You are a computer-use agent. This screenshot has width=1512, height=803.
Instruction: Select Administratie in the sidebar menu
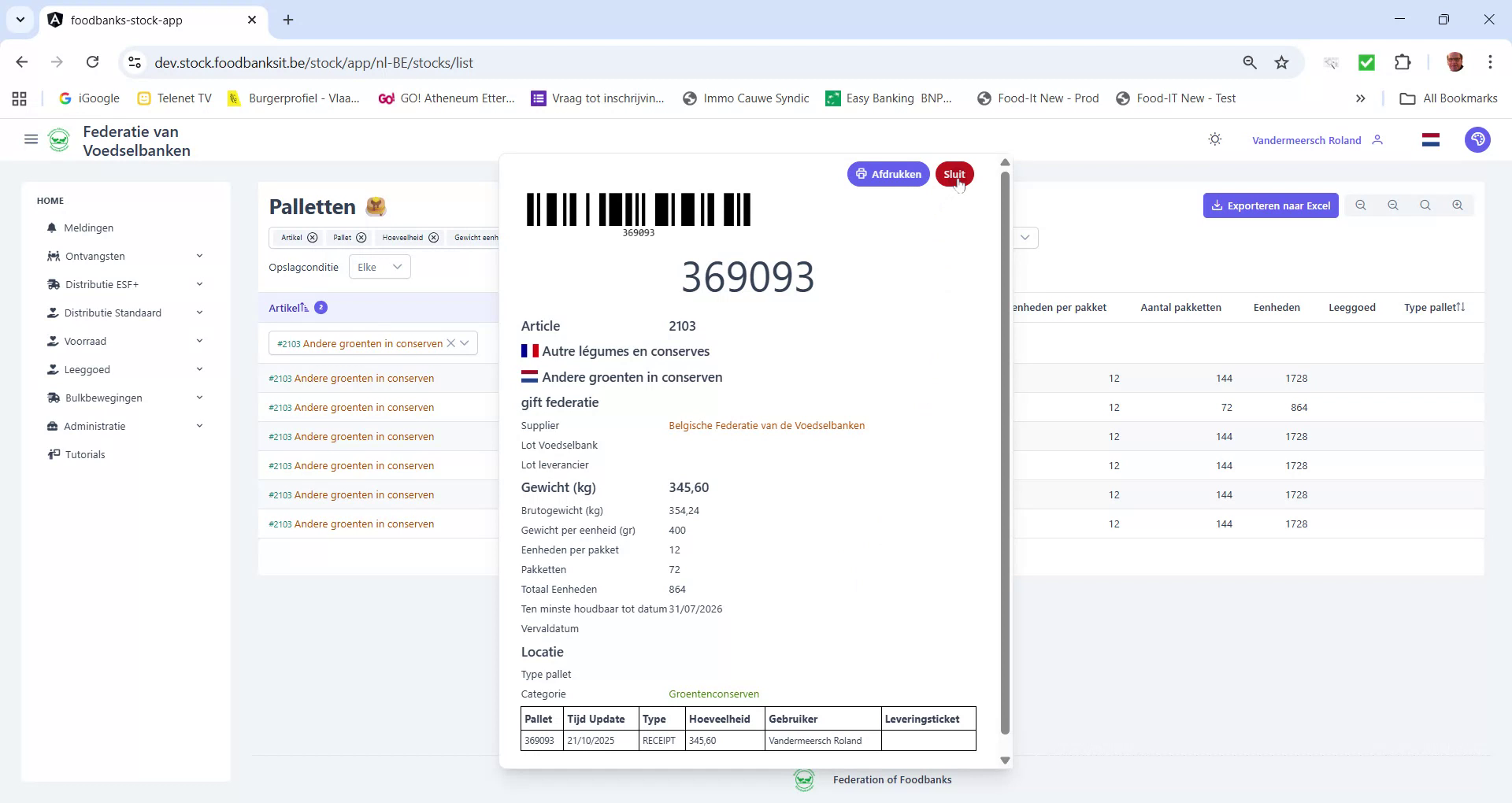click(x=94, y=426)
